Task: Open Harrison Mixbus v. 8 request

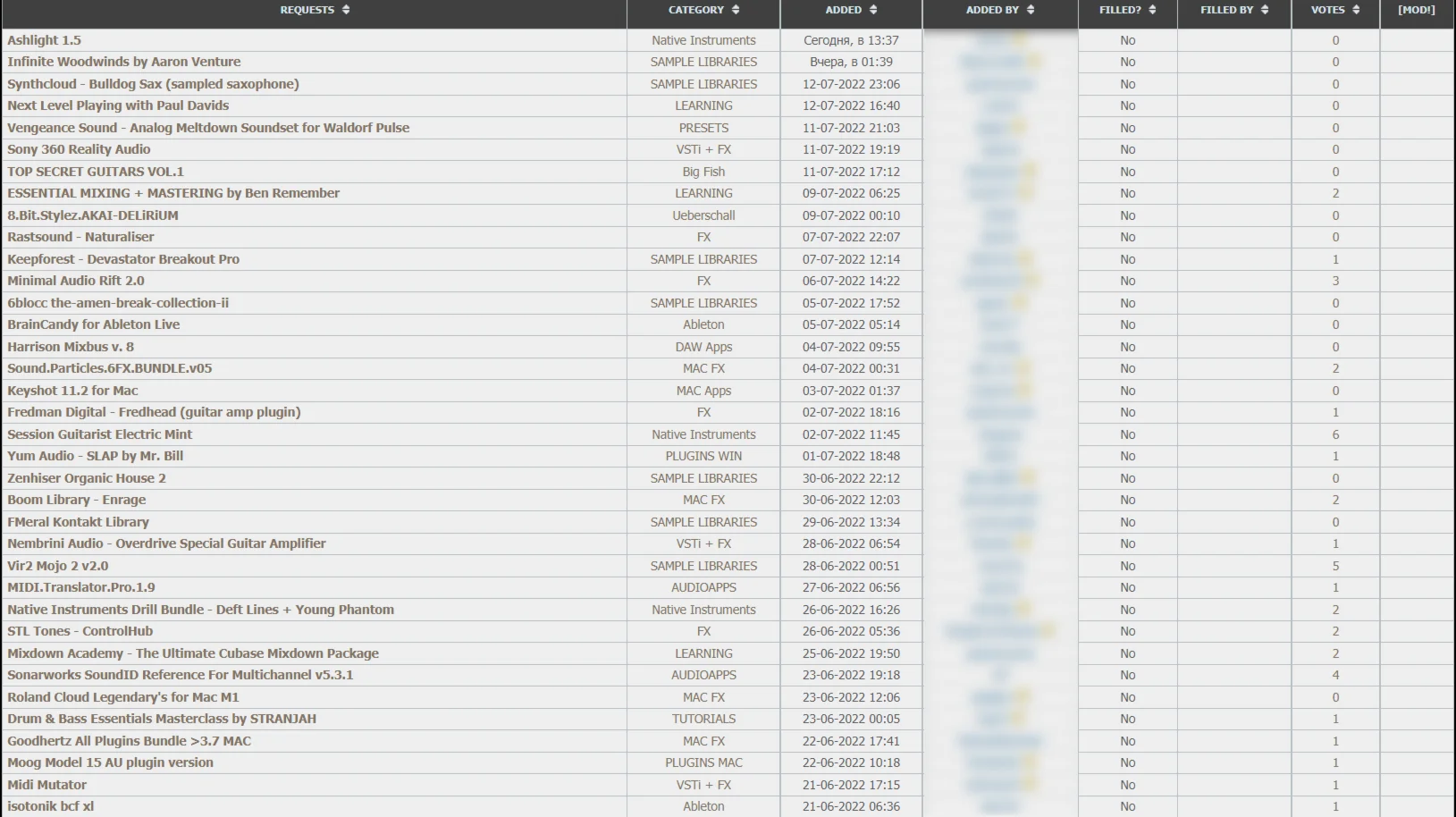Action: 71,347
